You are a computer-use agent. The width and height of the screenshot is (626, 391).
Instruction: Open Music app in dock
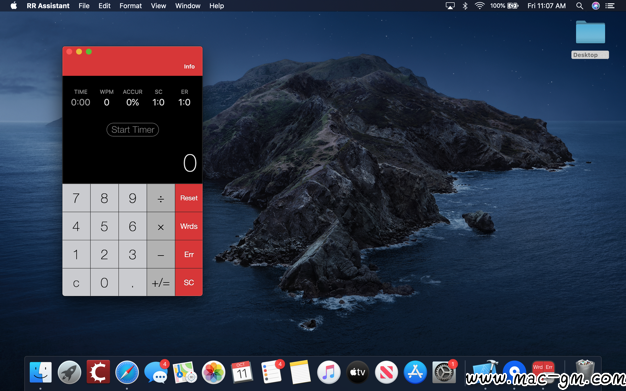click(x=329, y=372)
